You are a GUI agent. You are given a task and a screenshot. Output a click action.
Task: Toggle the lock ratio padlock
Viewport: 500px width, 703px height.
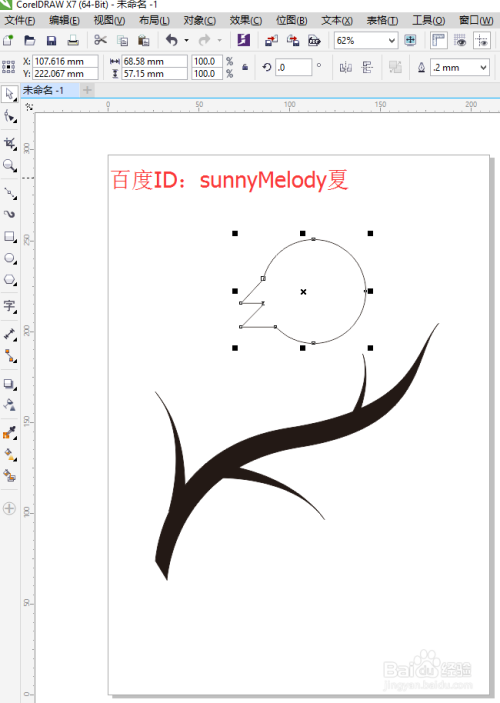tap(245, 67)
